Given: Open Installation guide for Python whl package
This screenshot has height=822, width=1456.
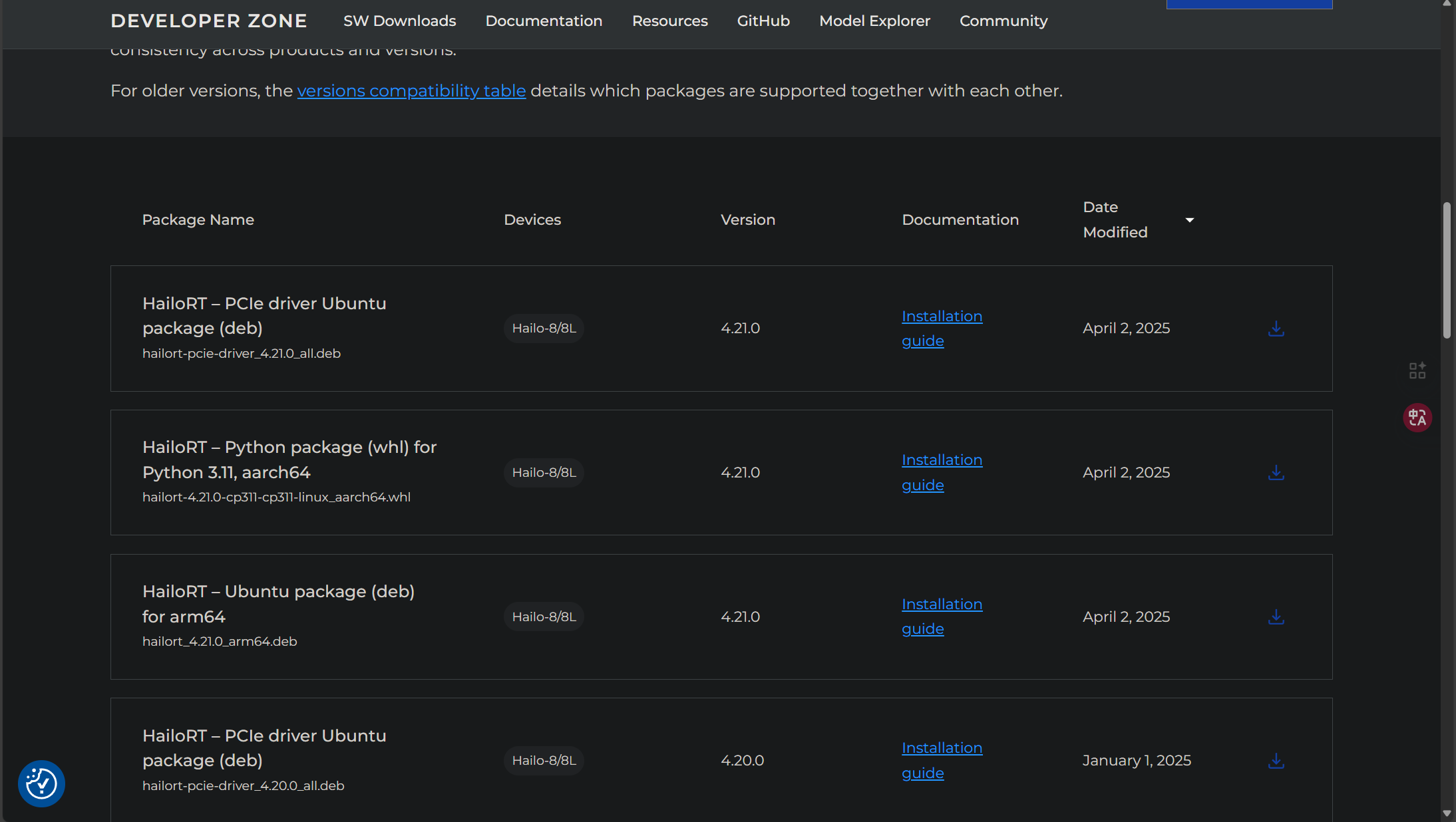Looking at the screenshot, I should click(942, 473).
